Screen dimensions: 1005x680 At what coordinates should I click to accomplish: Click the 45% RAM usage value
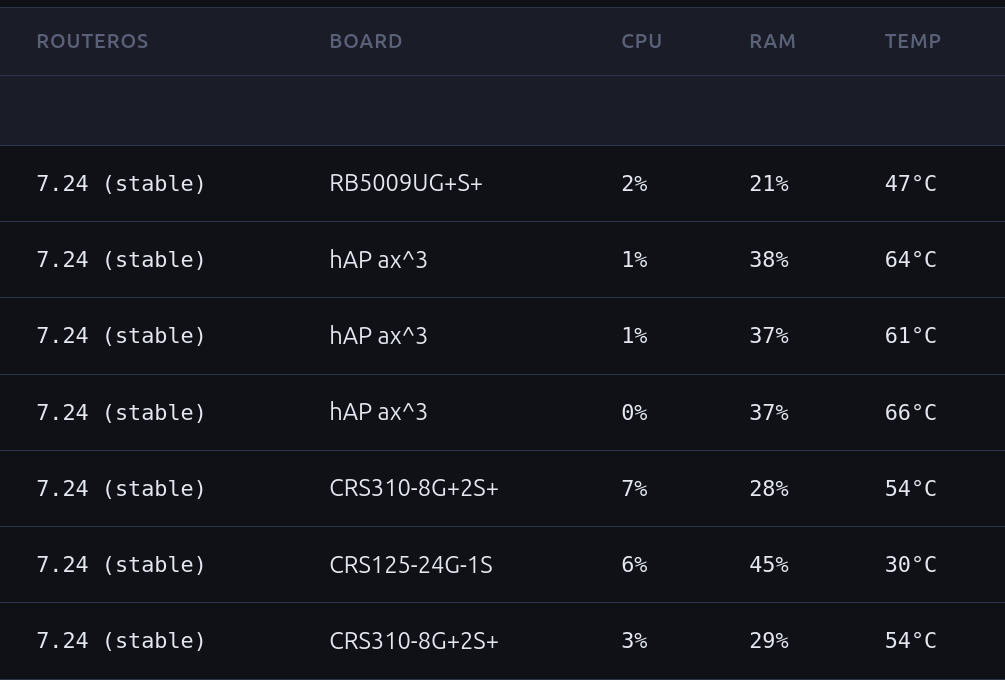pyautogui.click(x=769, y=565)
